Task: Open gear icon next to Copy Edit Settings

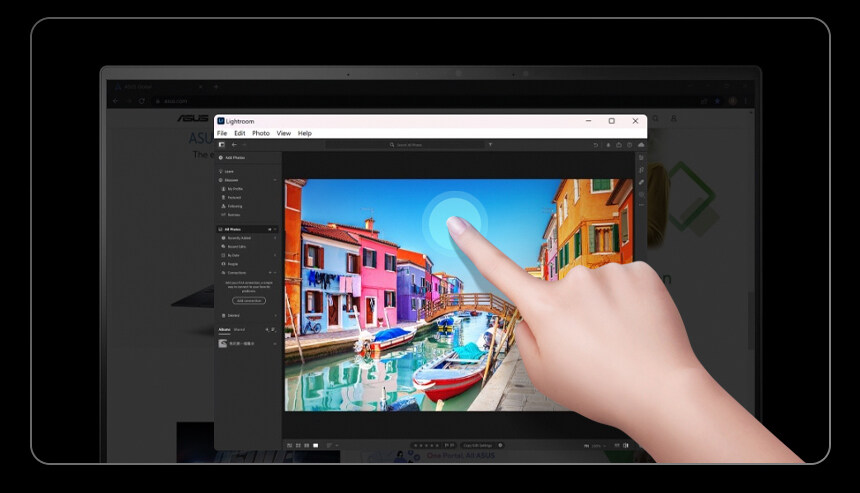Action: [x=500, y=445]
